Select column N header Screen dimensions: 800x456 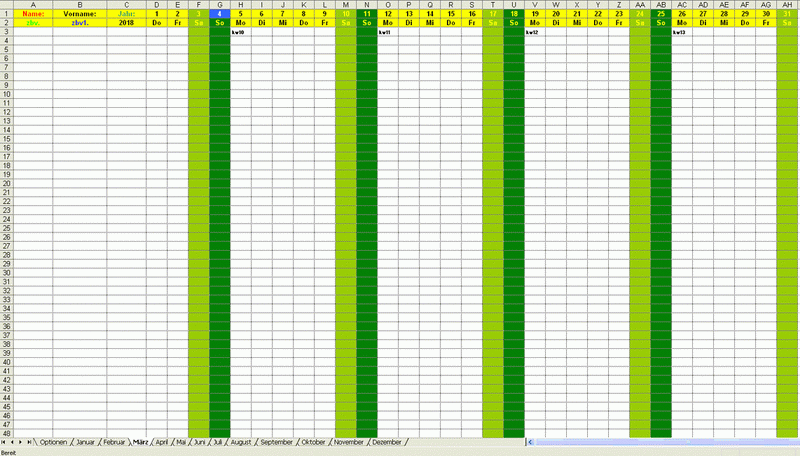click(x=367, y=5)
